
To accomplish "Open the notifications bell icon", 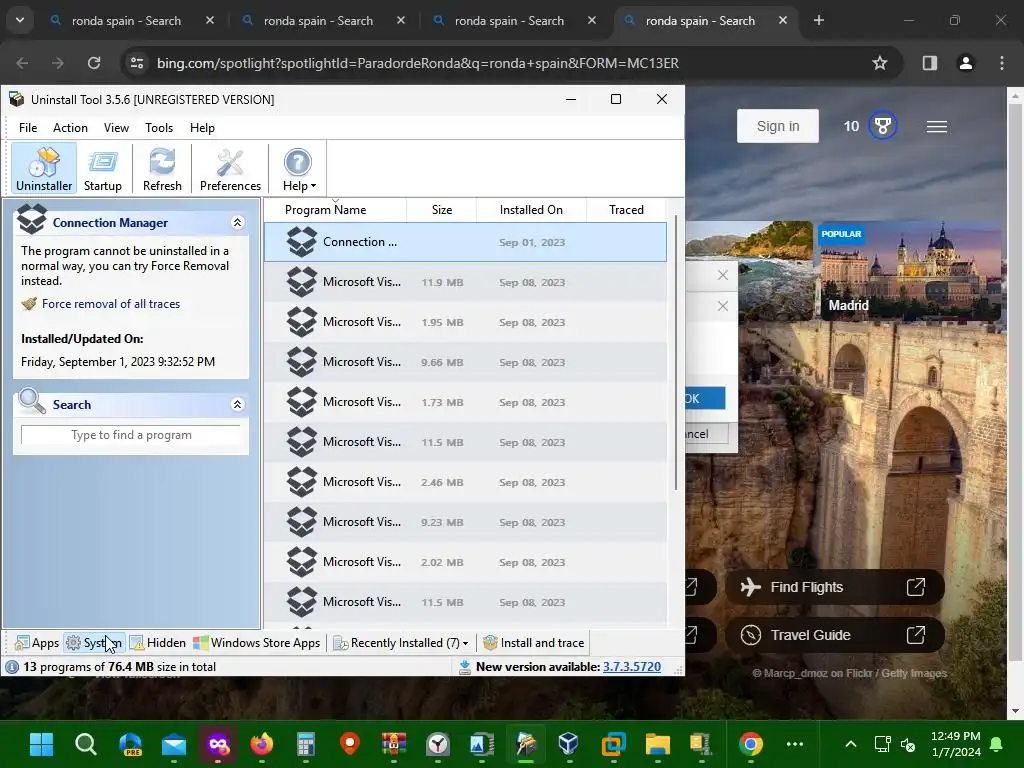I will point(997,744).
